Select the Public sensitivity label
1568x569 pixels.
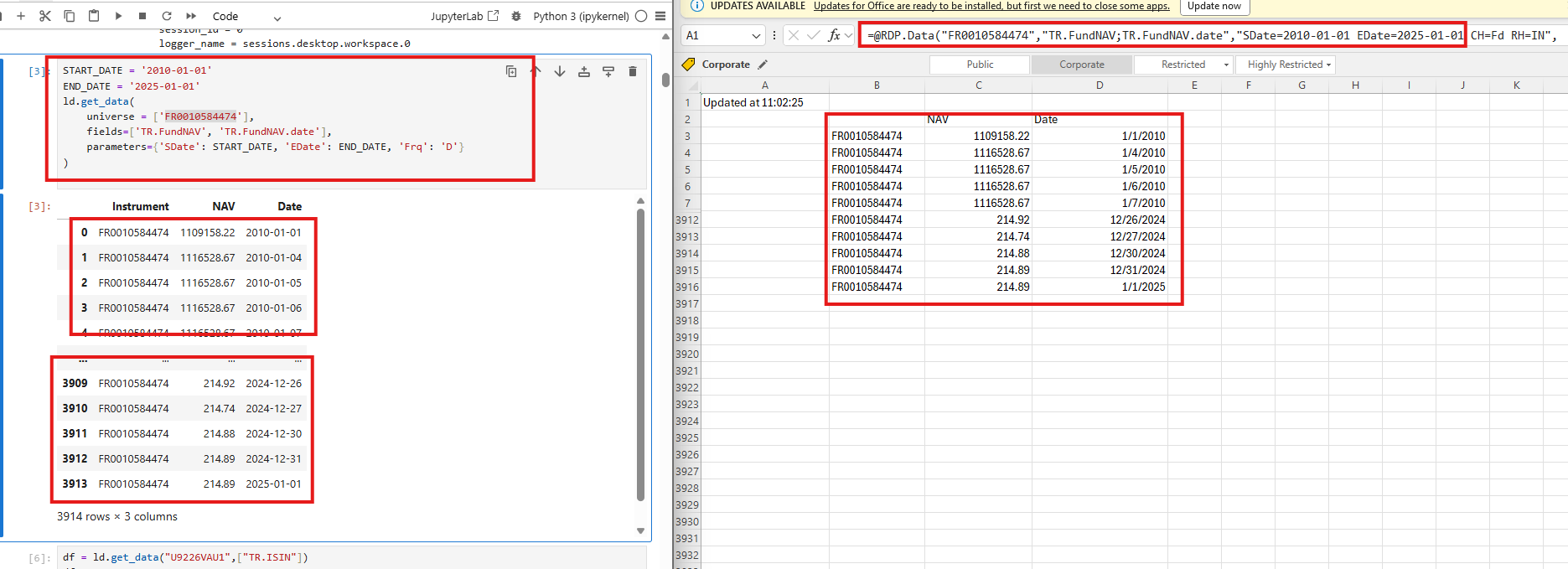tap(980, 65)
